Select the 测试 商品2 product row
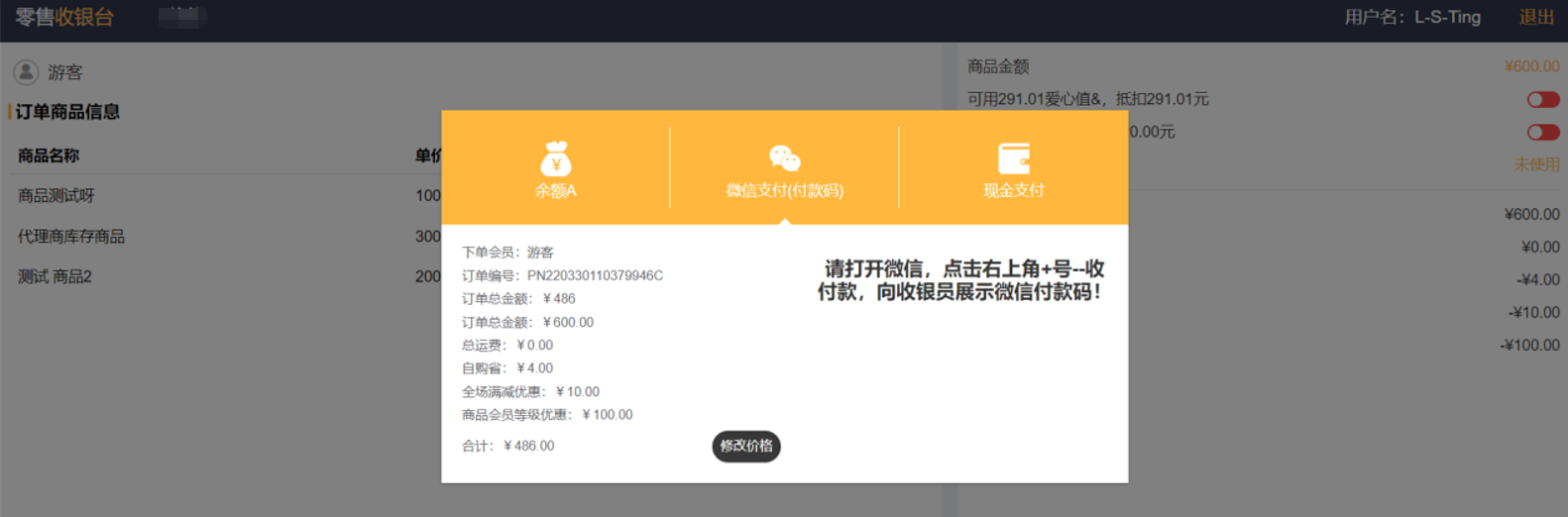The image size is (1568, 517). point(55,276)
